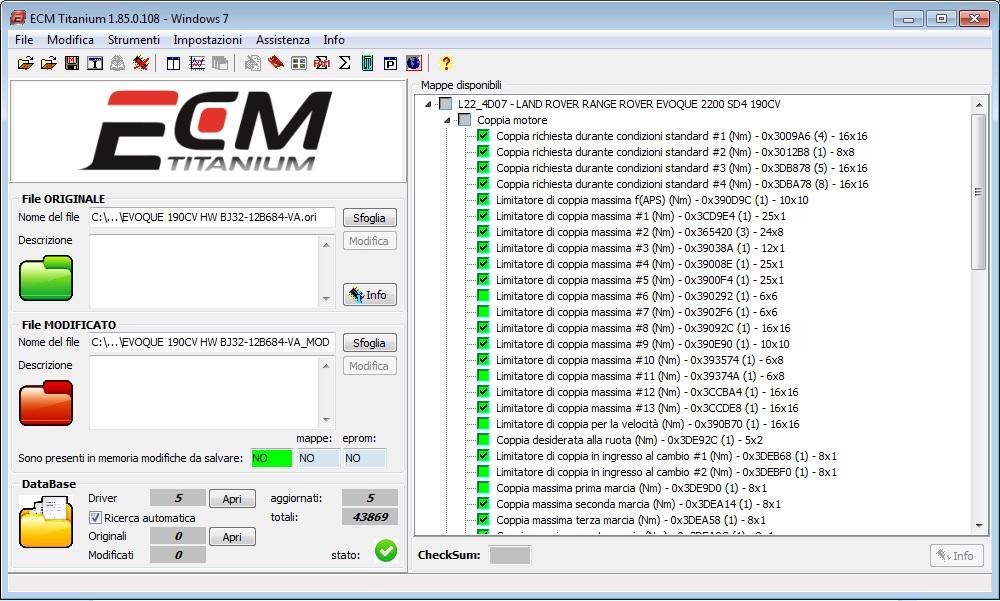Click Info button in File ORIGINALE section
Image resolution: width=1000 pixels, height=601 pixels.
point(369,295)
